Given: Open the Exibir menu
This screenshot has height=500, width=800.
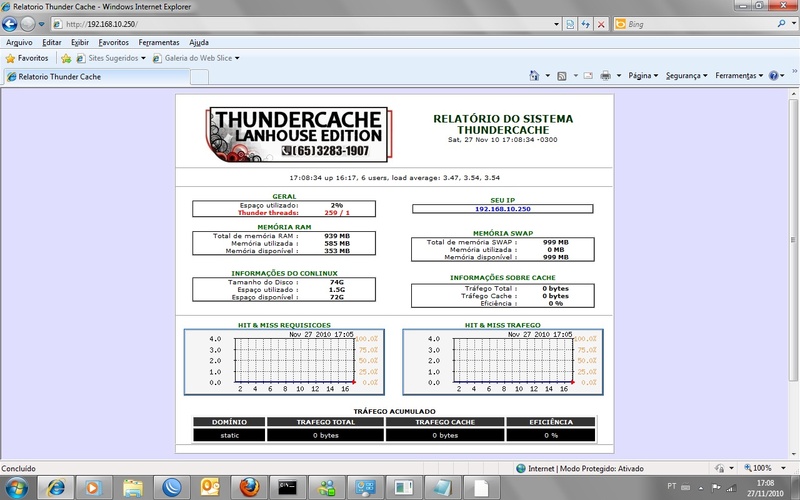Looking at the screenshot, I should [x=80, y=42].
